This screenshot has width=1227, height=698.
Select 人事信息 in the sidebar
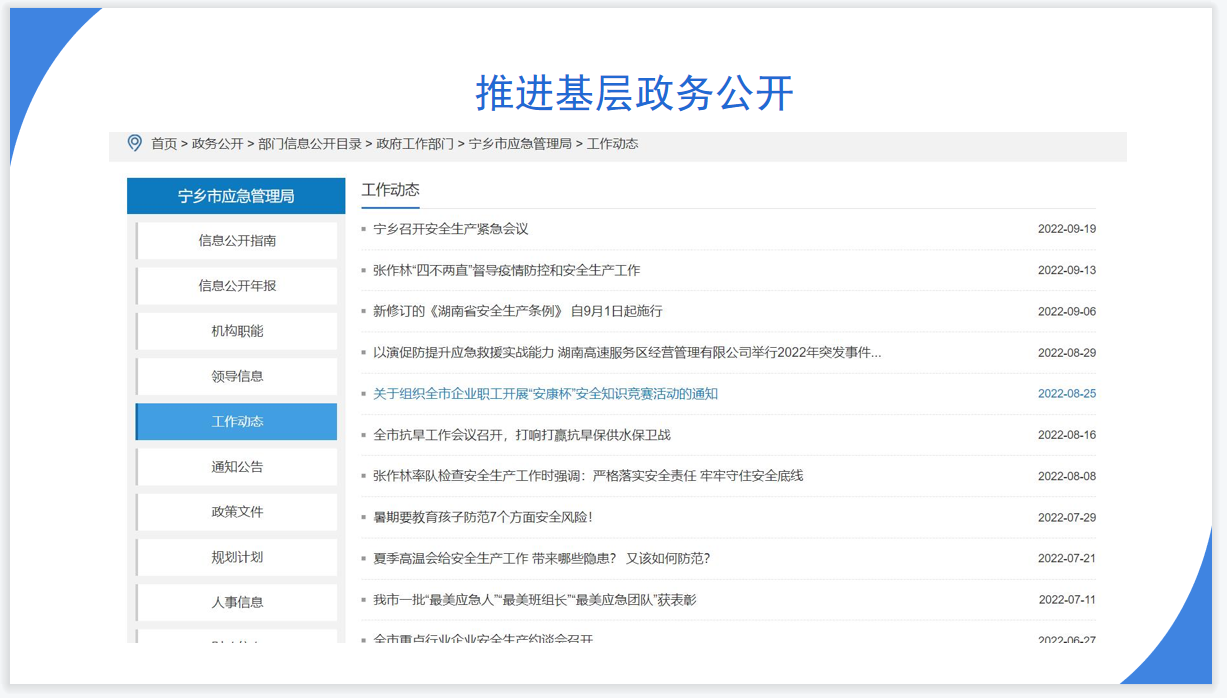pyautogui.click(x=237, y=602)
